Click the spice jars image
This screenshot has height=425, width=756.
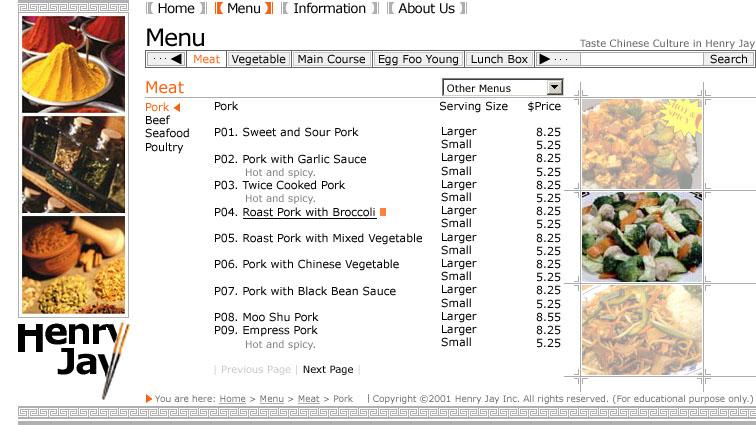pyautogui.click(x=73, y=165)
